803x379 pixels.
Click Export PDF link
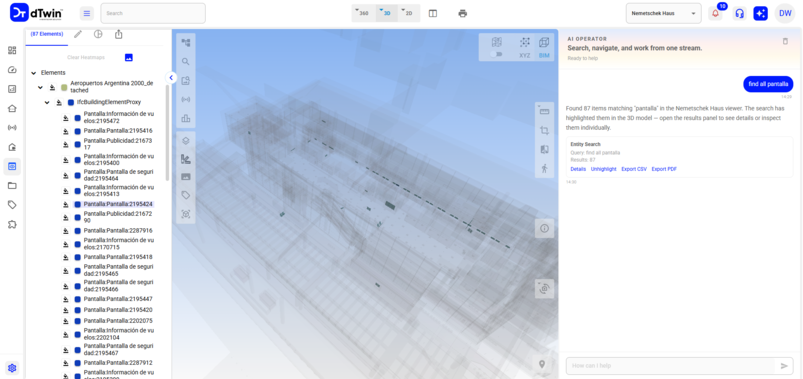[664, 169]
